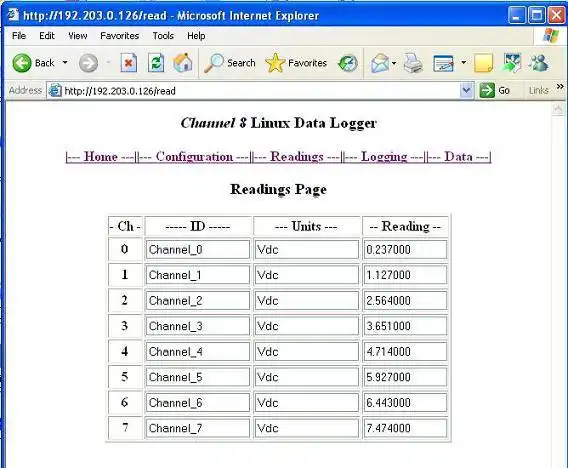Open the History clock icon

tap(348, 63)
